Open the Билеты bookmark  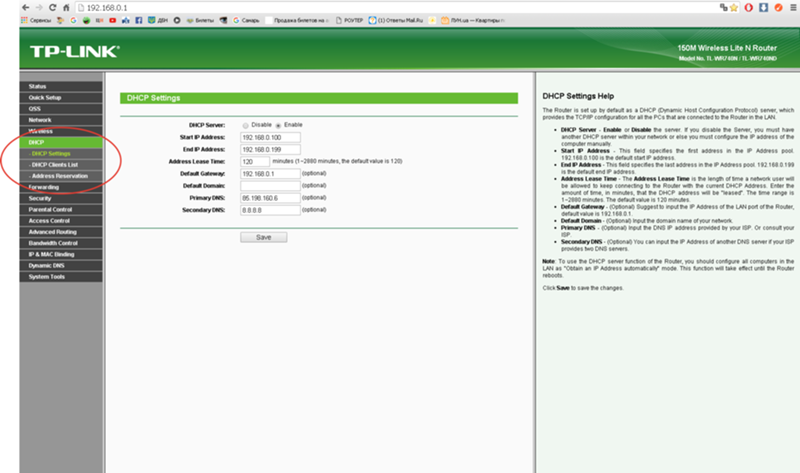pos(200,20)
